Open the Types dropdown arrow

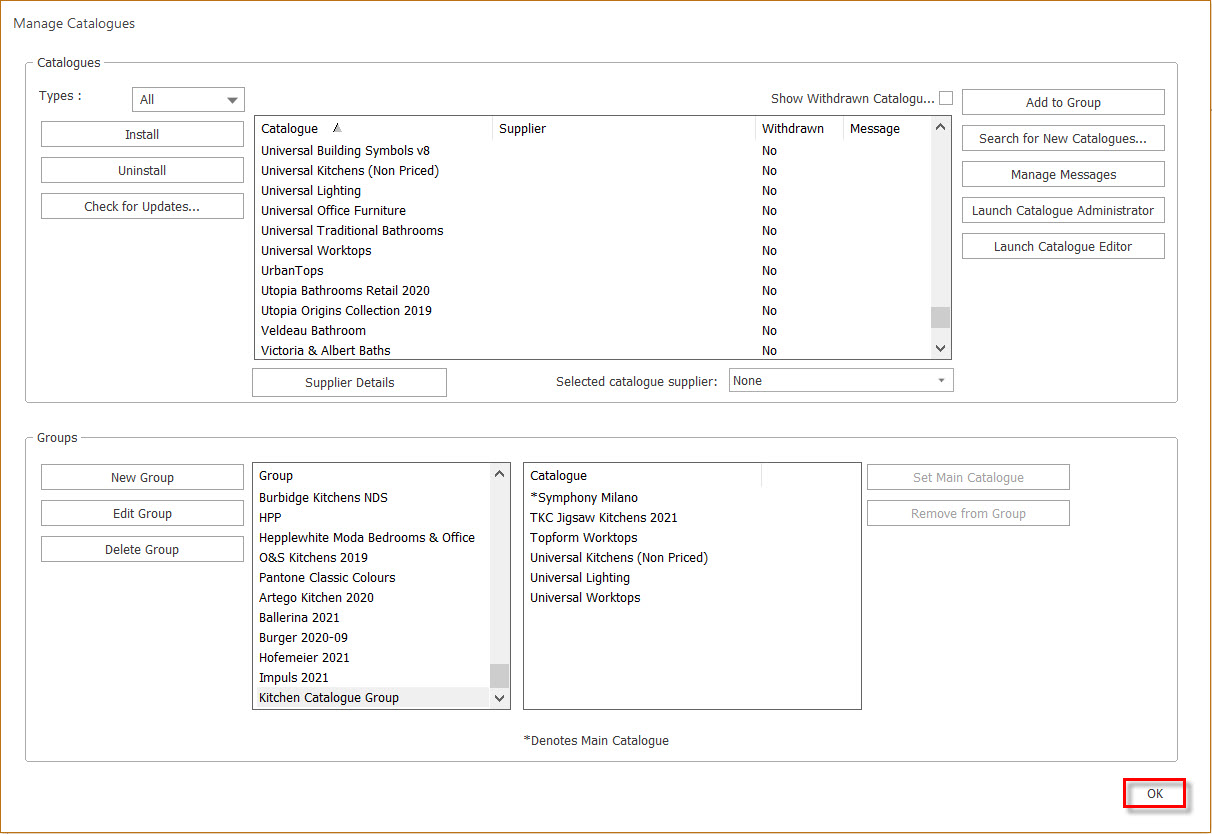point(233,99)
